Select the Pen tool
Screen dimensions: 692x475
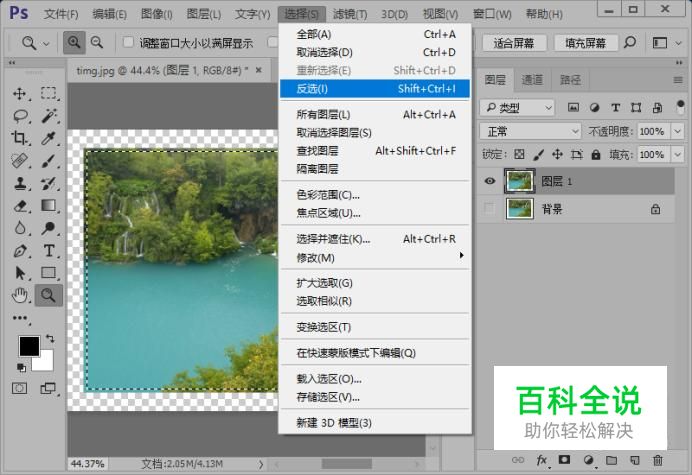tap(19, 251)
